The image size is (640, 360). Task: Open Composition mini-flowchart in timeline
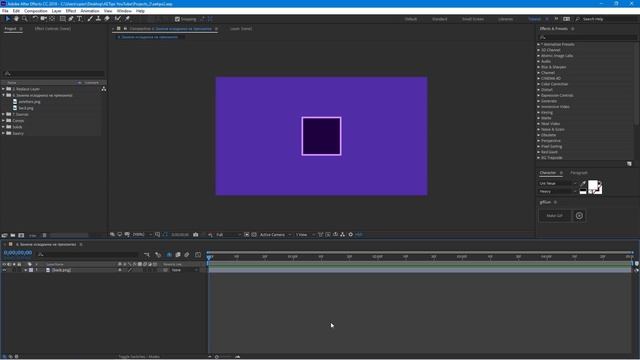pyautogui.click(x=147, y=255)
